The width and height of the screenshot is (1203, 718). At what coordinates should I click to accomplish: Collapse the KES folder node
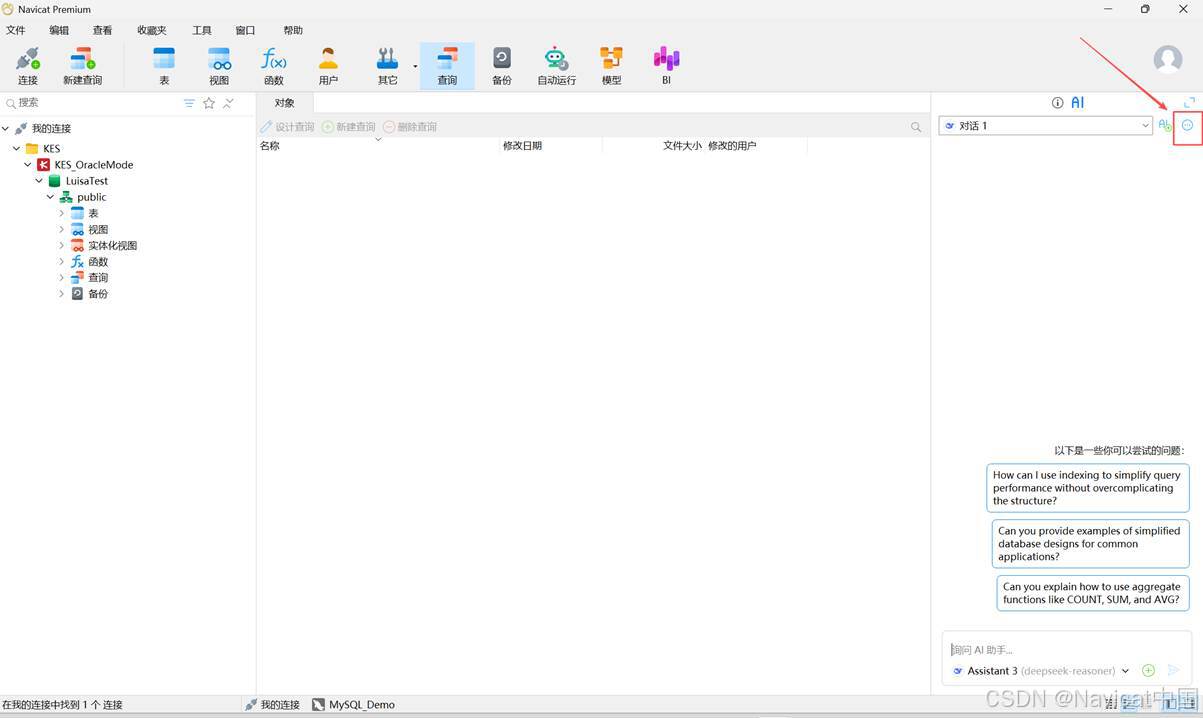pos(16,148)
